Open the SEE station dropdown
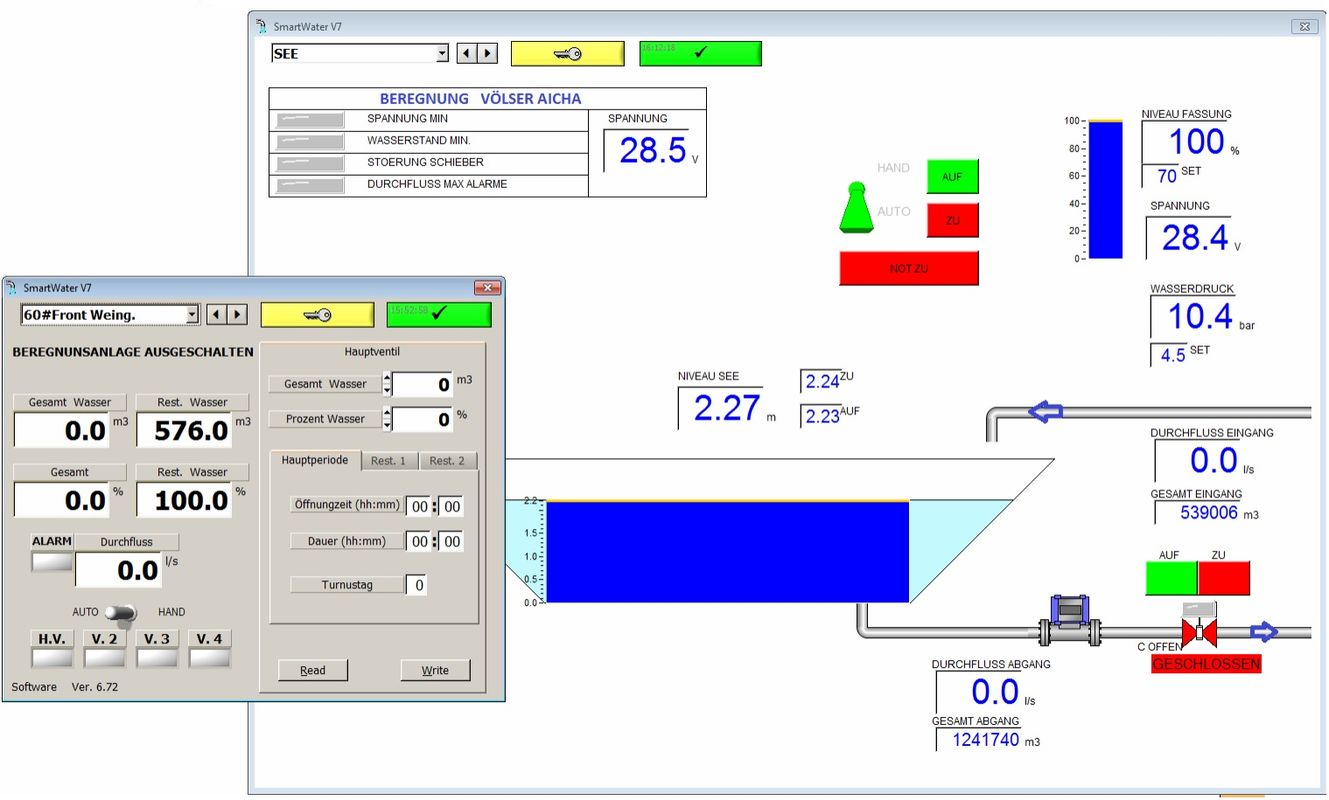This screenshot has width=1329, height=800. point(442,54)
